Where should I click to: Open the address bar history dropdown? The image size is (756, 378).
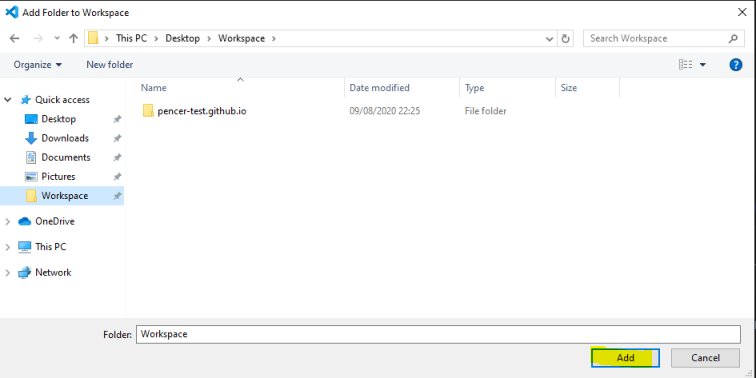click(x=549, y=39)
